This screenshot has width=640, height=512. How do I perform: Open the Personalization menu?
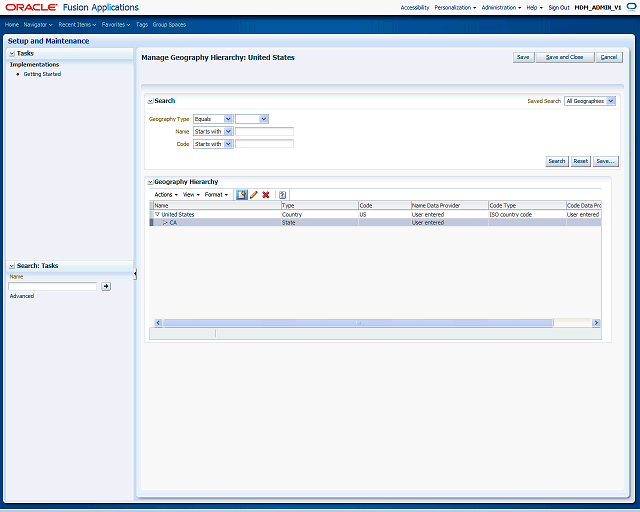(455, 7)
